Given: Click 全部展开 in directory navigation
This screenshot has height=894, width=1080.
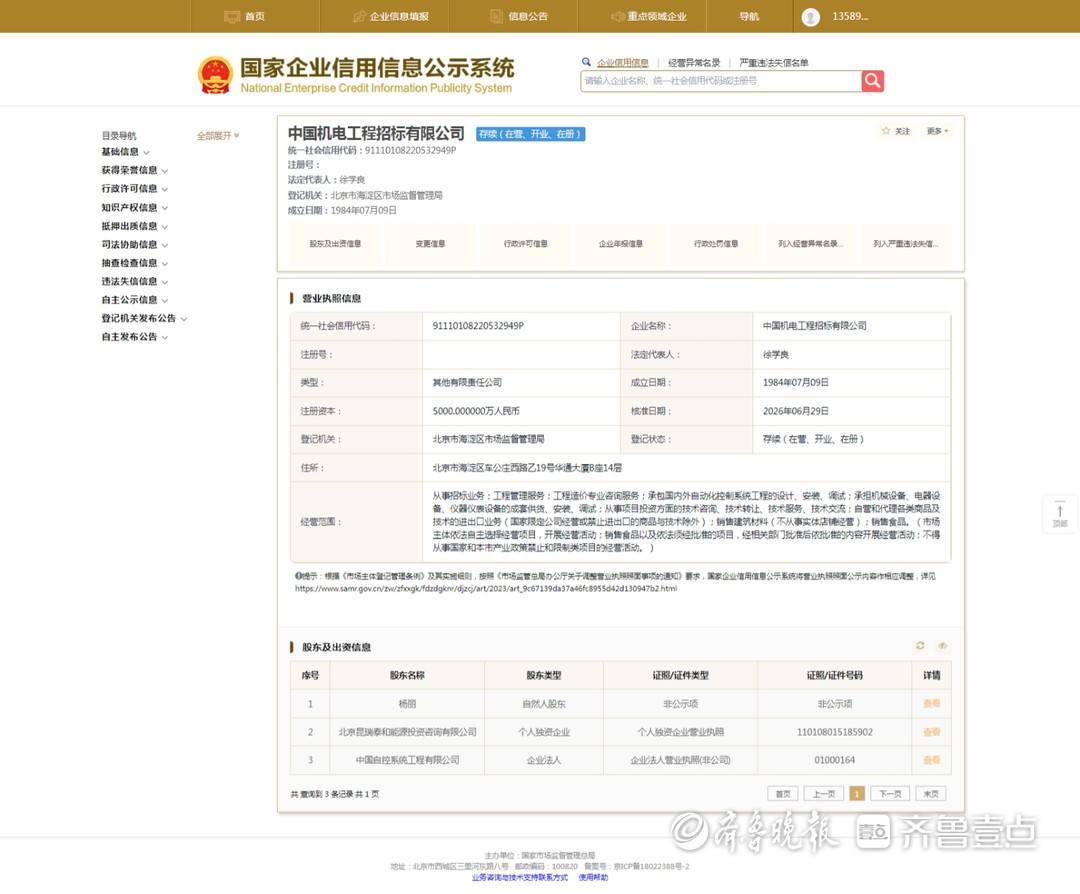Looking at the screenshot, I should point(218,136).
